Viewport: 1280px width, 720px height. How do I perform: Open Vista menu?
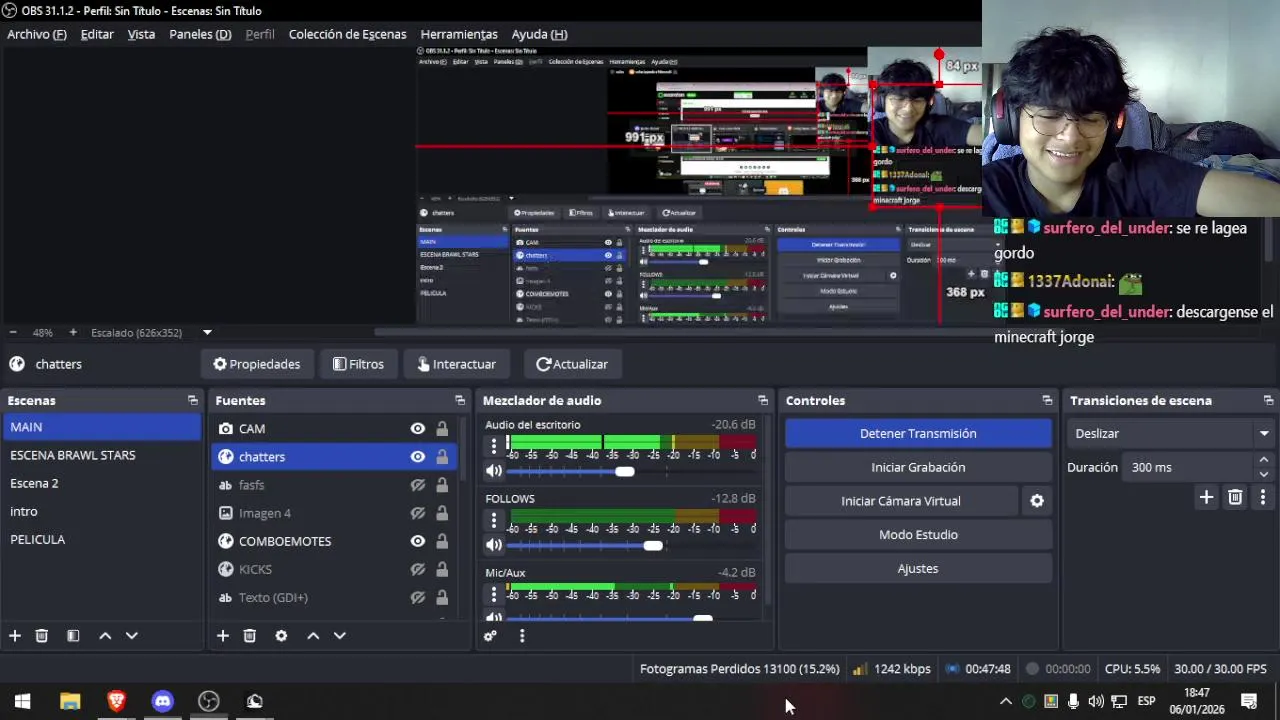(x=141, y=34)
